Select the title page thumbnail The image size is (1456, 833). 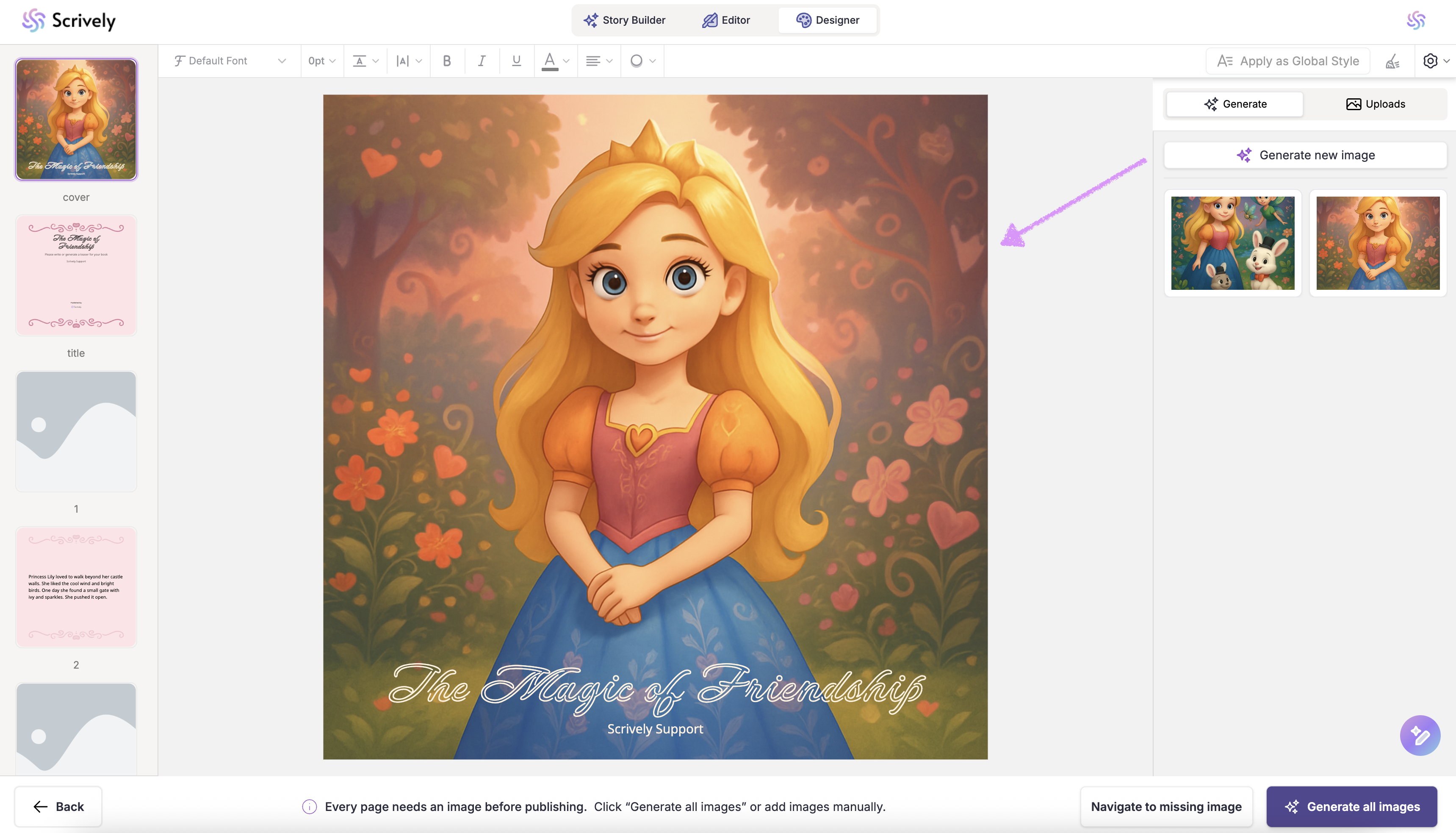point(76,276)
